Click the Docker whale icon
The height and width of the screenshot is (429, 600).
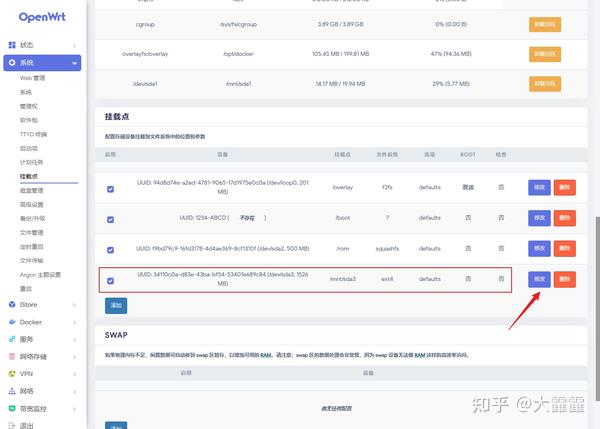(x=12, y=322)
